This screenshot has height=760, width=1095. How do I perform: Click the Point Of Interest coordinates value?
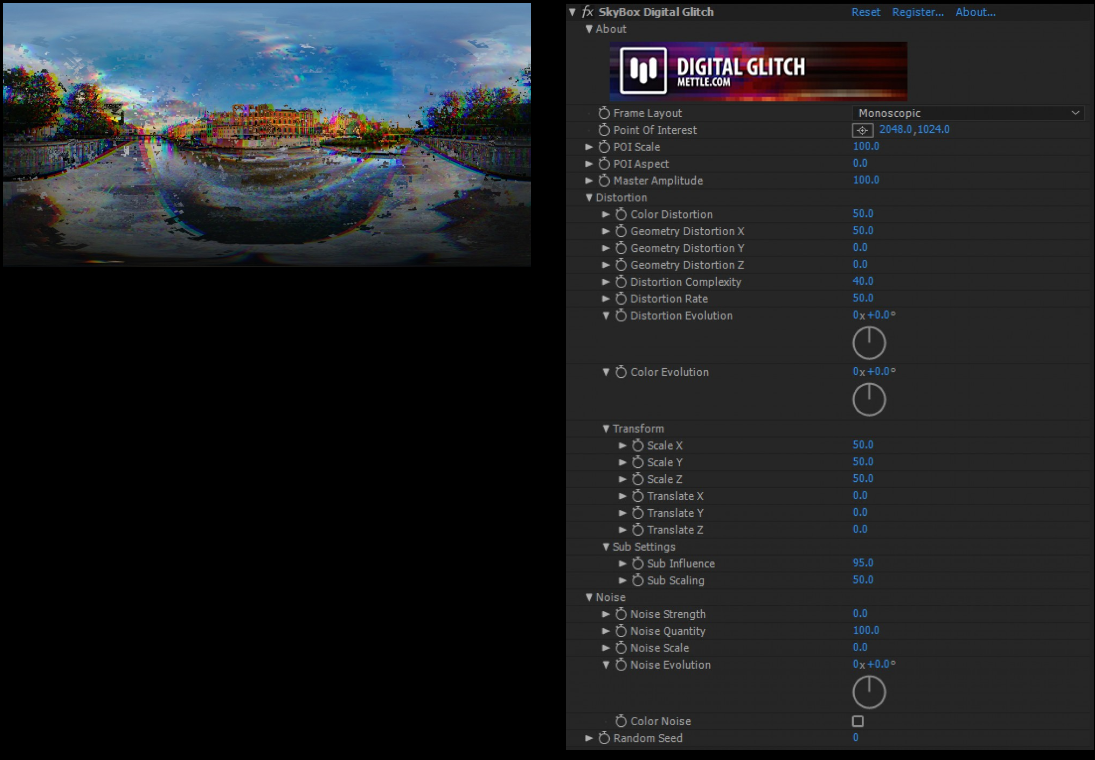[914, 129]
